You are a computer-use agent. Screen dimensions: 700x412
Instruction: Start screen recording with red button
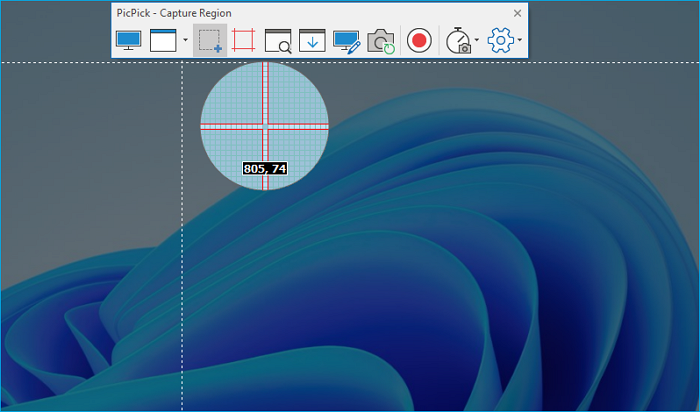click(x=419, y=40)
